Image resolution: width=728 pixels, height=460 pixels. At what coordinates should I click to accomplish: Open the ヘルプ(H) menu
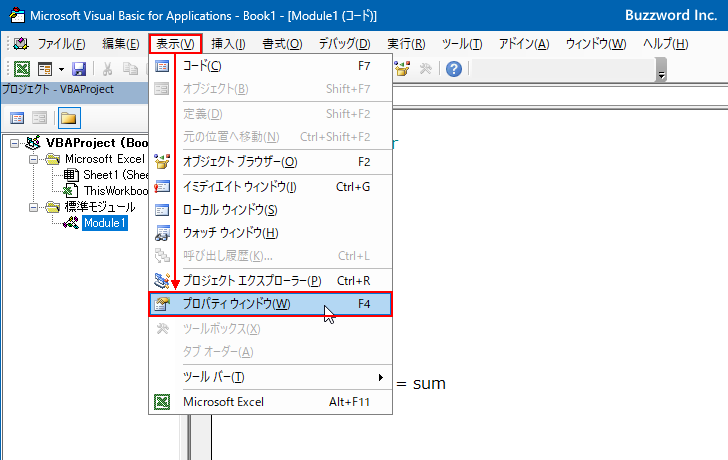tap(665, 44)
